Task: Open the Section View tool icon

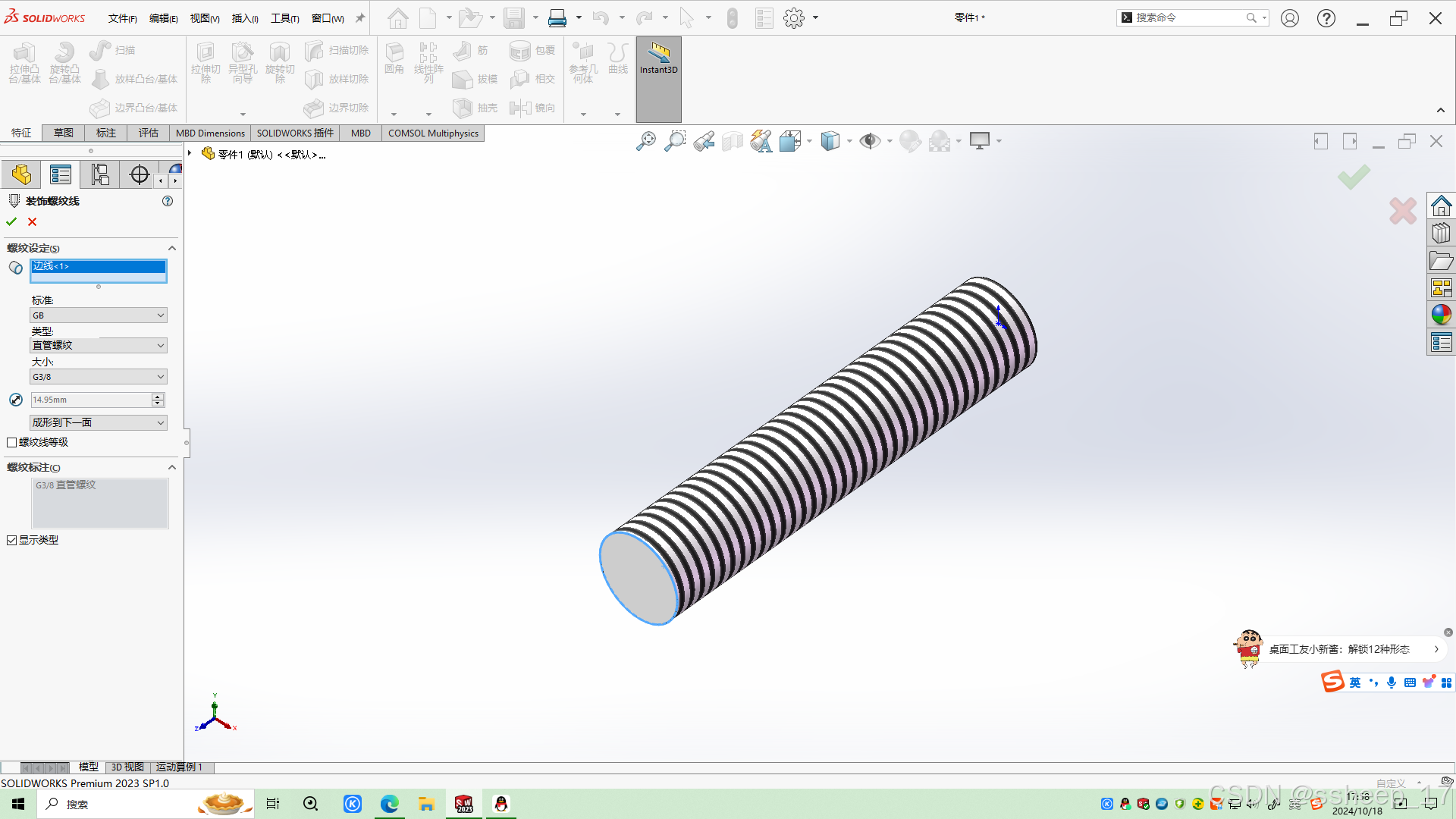Action: click(x=733, y=141)
